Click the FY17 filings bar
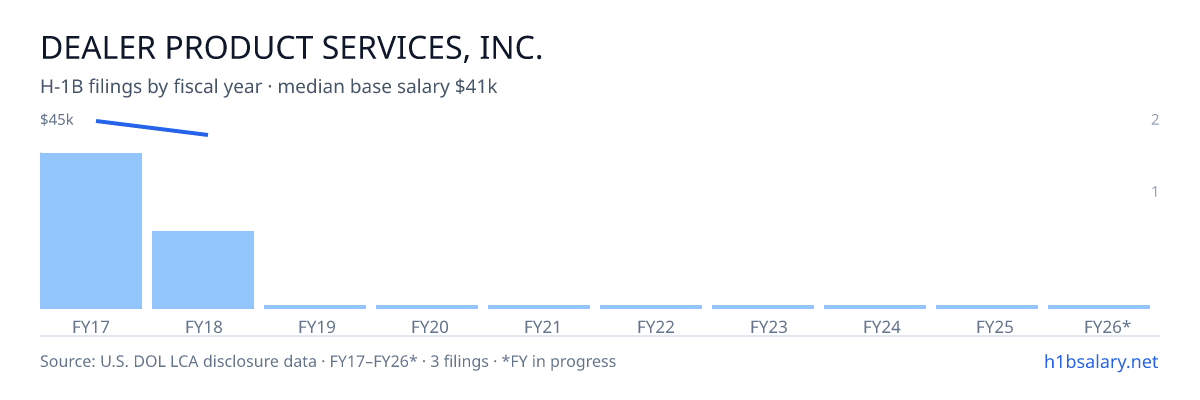This screenshot has width=1200, height=400. coord(91,231)
